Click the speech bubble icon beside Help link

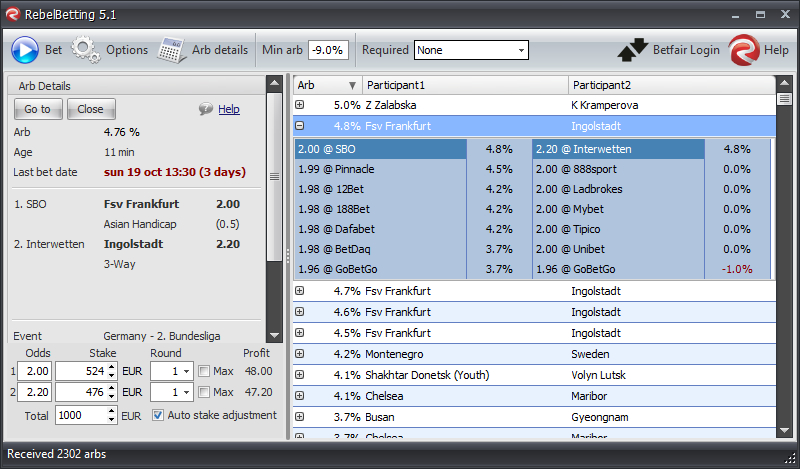[206, 109]
